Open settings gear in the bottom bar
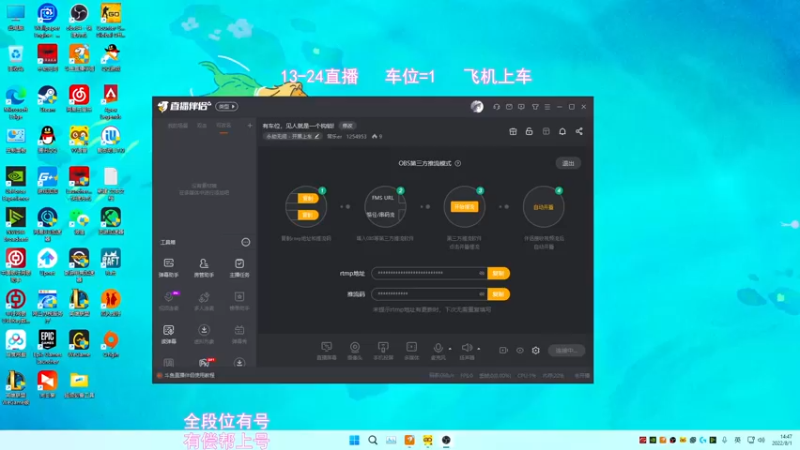The image size is (800, 450). [535, 351]
